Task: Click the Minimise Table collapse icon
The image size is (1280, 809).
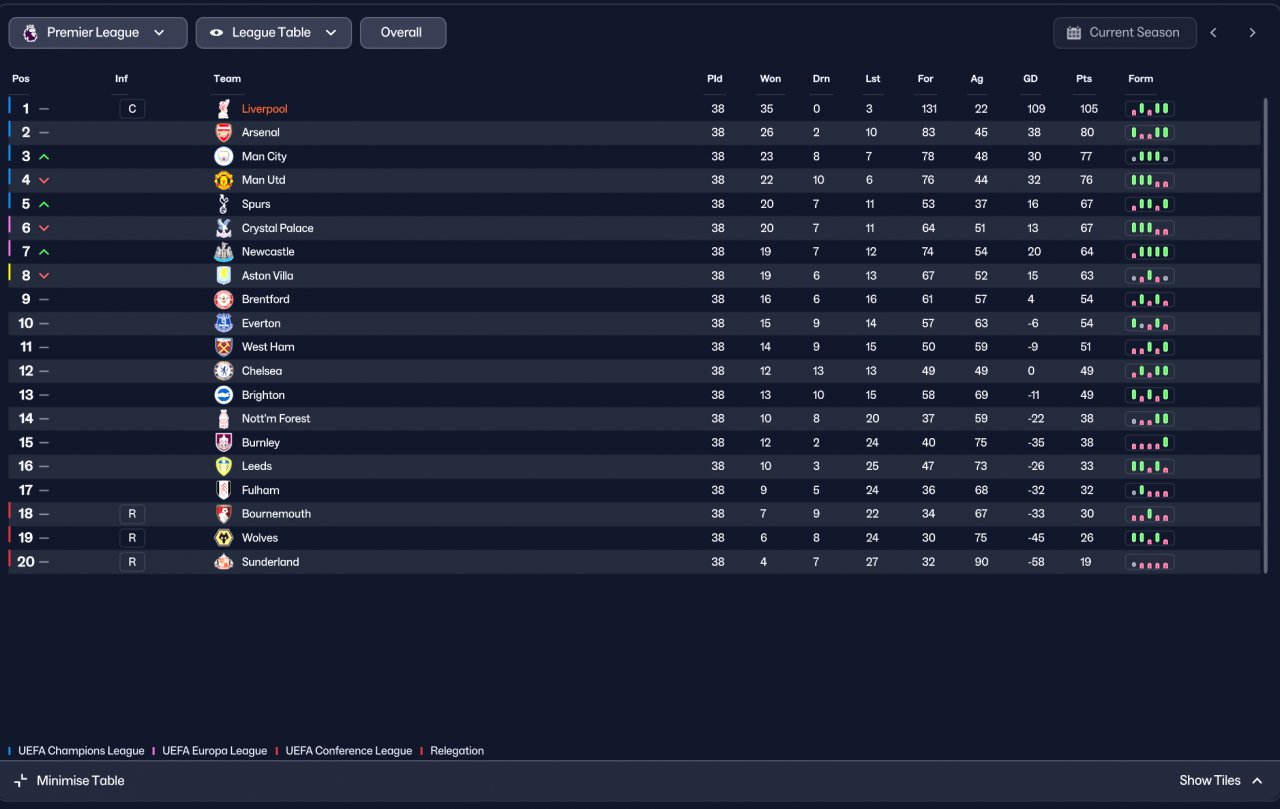Action: coord(20,781)
